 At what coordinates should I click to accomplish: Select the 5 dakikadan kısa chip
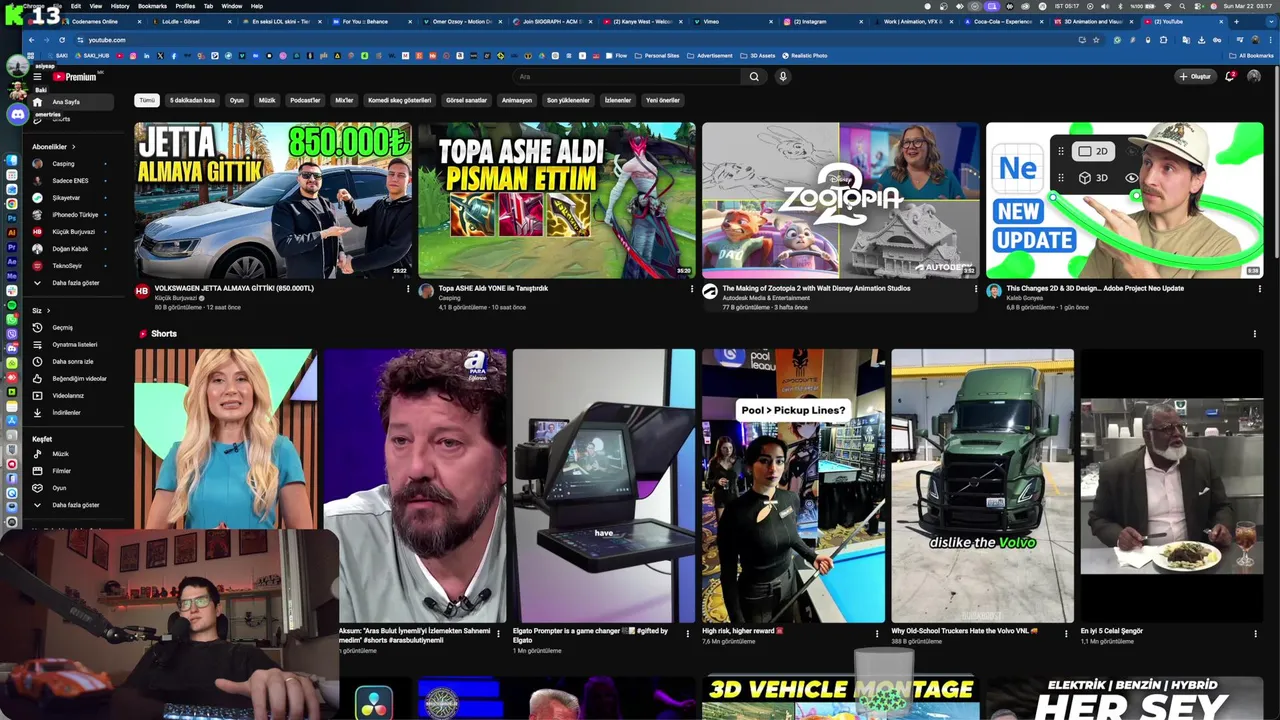point(192,100)
